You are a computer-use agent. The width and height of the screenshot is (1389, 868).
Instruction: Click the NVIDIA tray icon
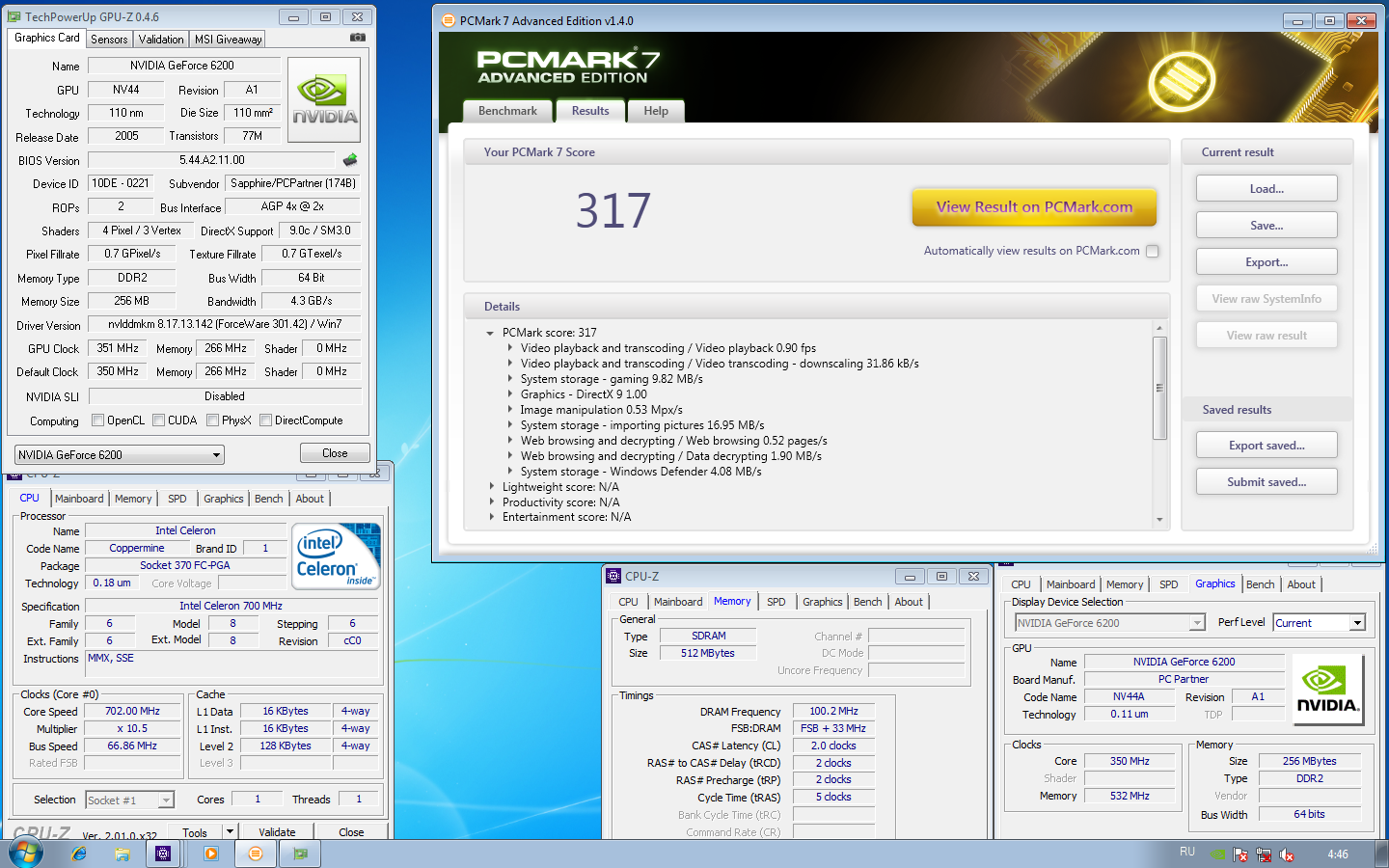1219,854
